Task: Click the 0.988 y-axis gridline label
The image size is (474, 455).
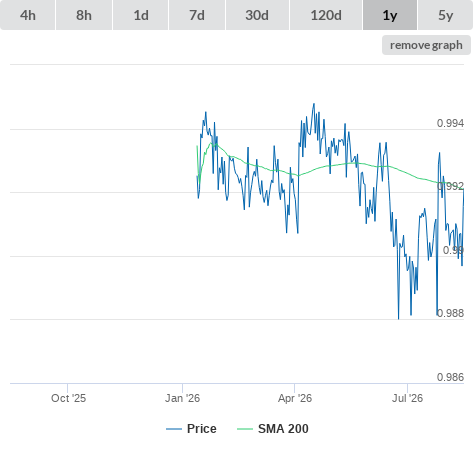Action: tap(450, 313)
